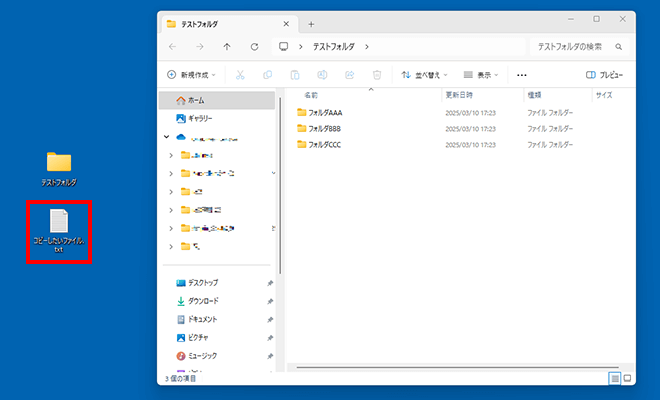Click chevron before テストフォルダ in address bar

pos(301,47)
